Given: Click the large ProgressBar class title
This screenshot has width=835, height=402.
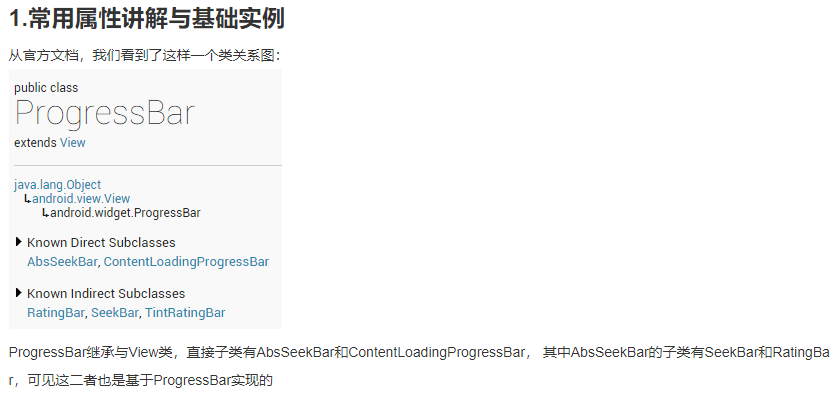Looking at the screenshot, I should [105, 114].
